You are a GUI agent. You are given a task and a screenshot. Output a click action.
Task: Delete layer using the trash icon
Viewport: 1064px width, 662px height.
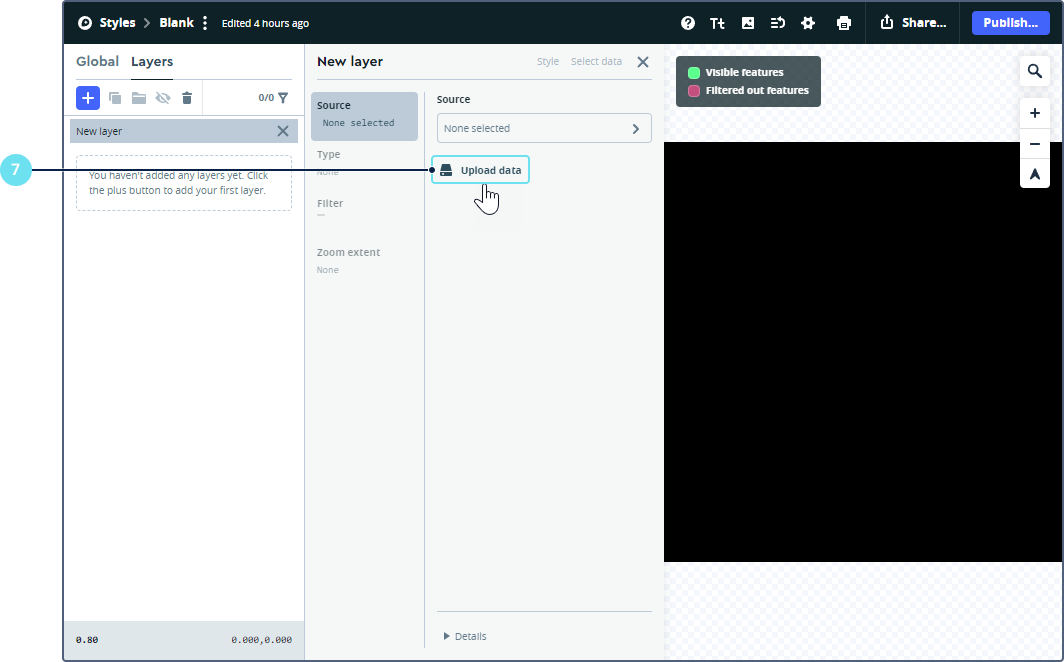[x=186, y=98]
